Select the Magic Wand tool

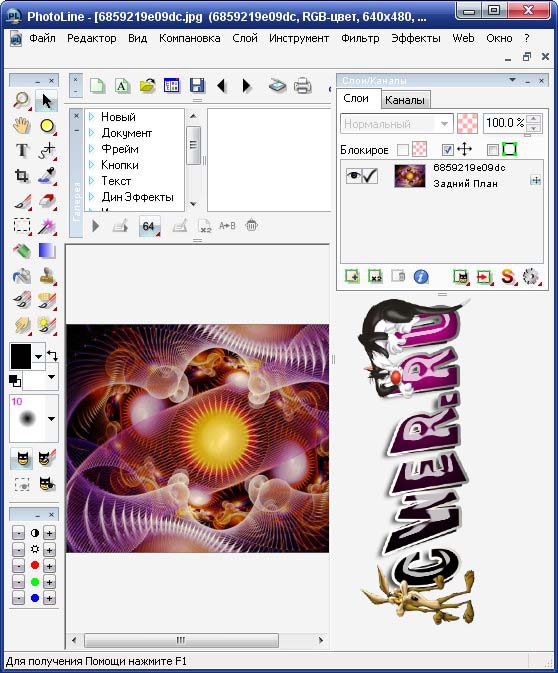pyautogui.click(x=47, y=226)
